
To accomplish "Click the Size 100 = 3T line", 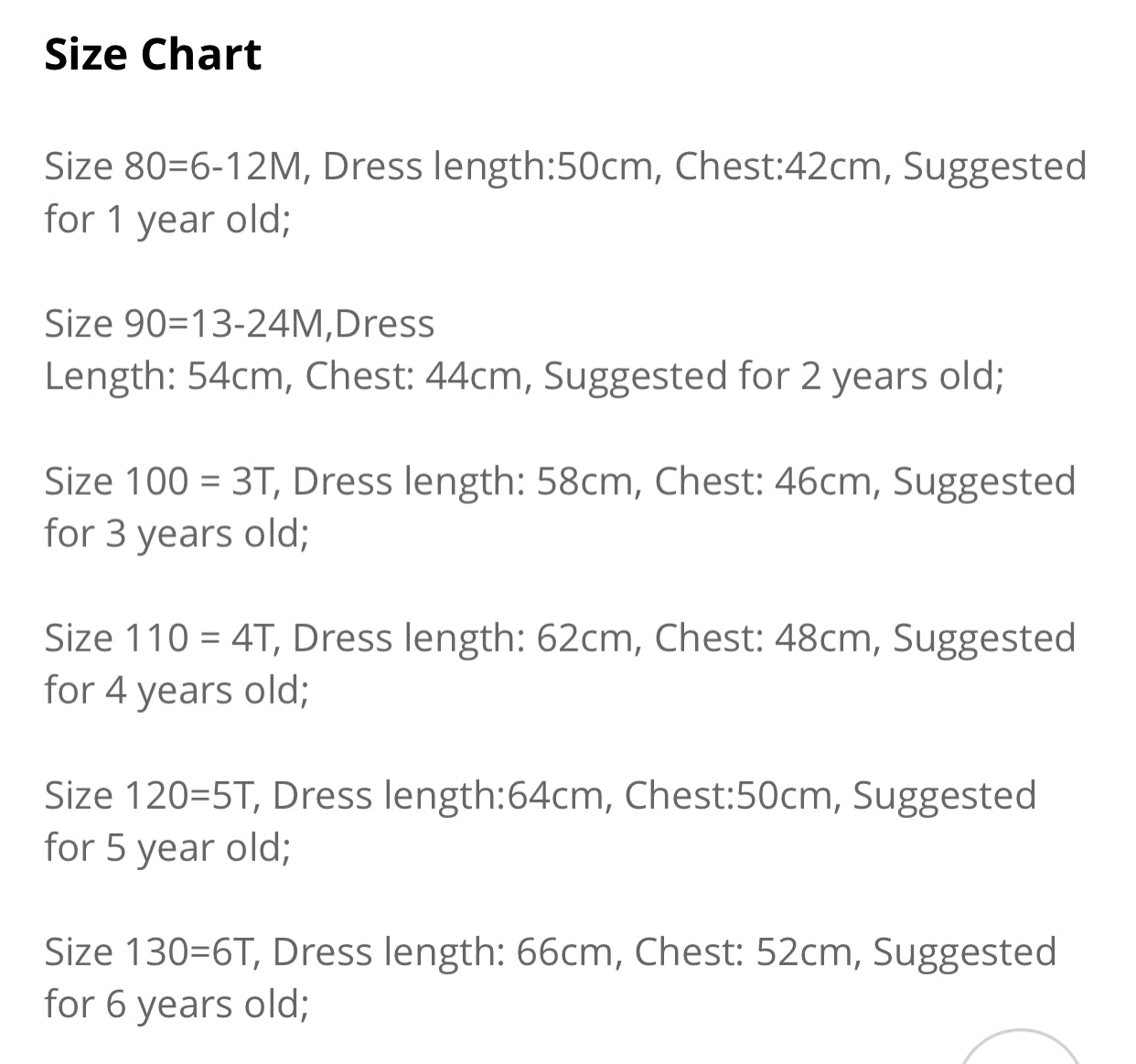I will click(x=560, y=482).
